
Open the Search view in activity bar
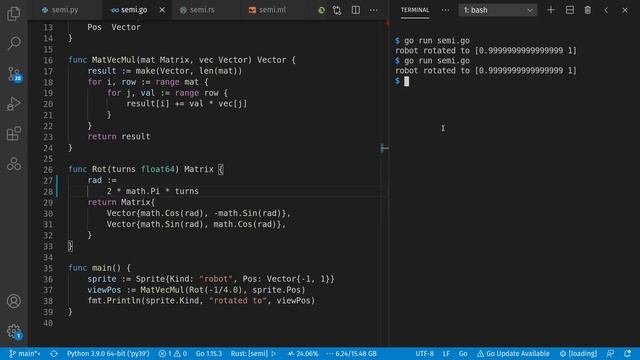(x=13, y=43)
